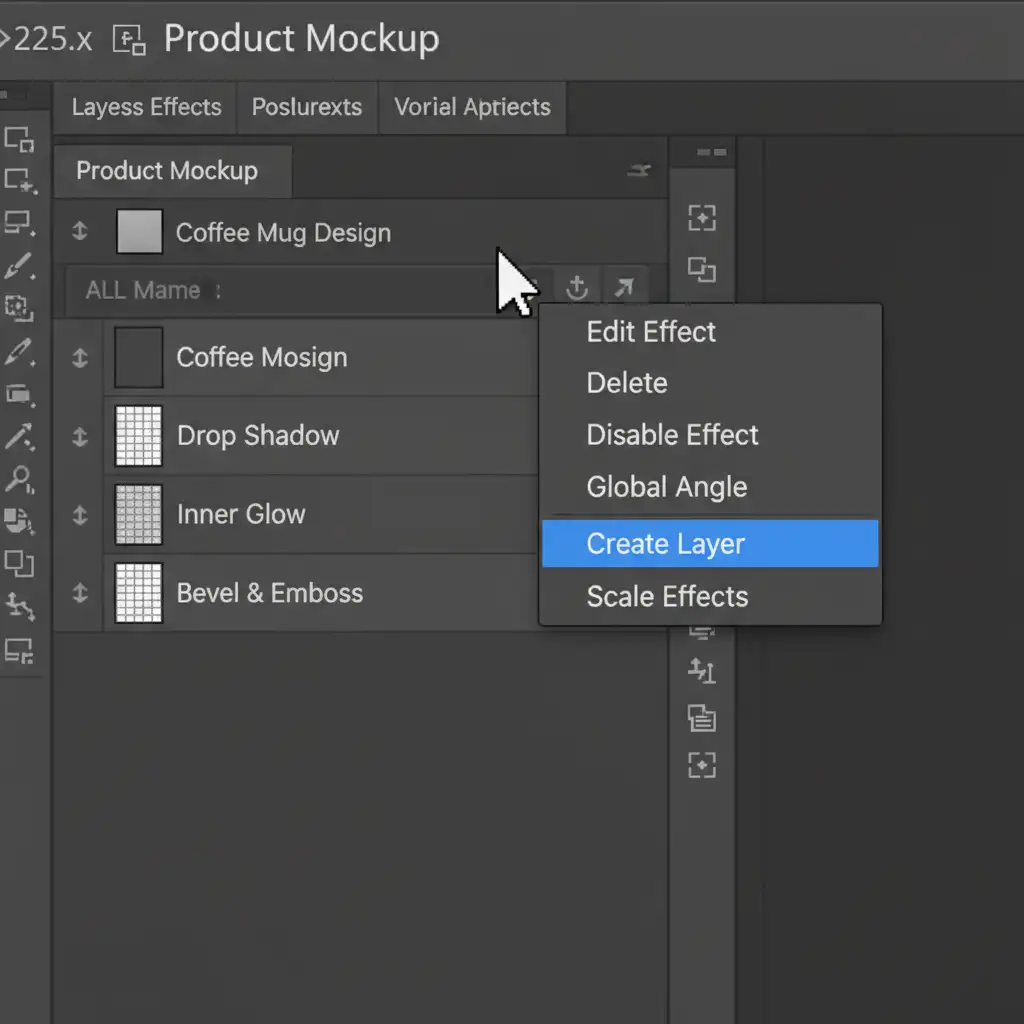The image size is (1024, 1024).
Task: Expand the Coffee Mug Design layer arrows
Action: (80, 232)
